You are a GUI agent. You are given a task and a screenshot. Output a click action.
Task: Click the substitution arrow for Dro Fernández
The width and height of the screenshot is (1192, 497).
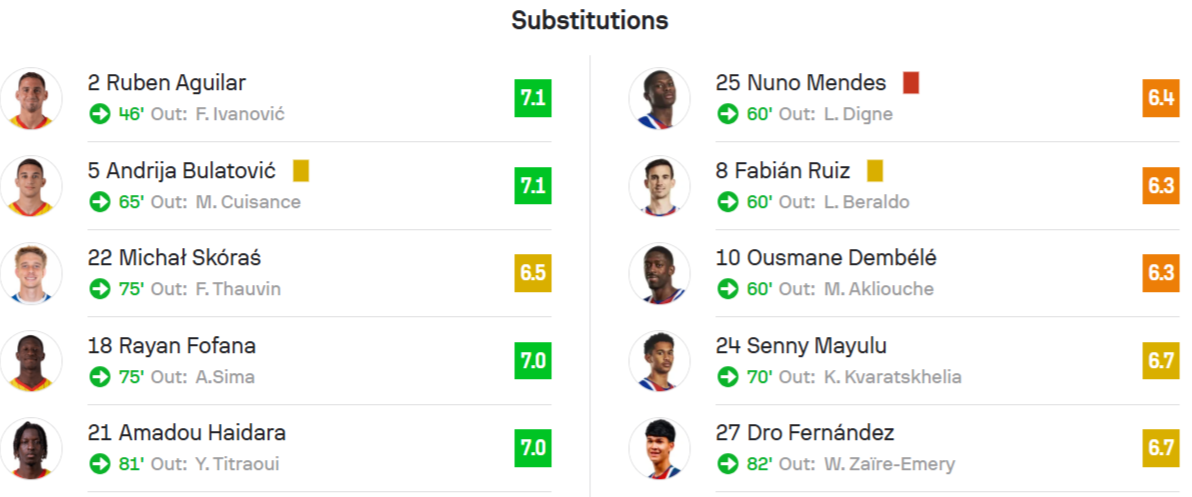728,464
